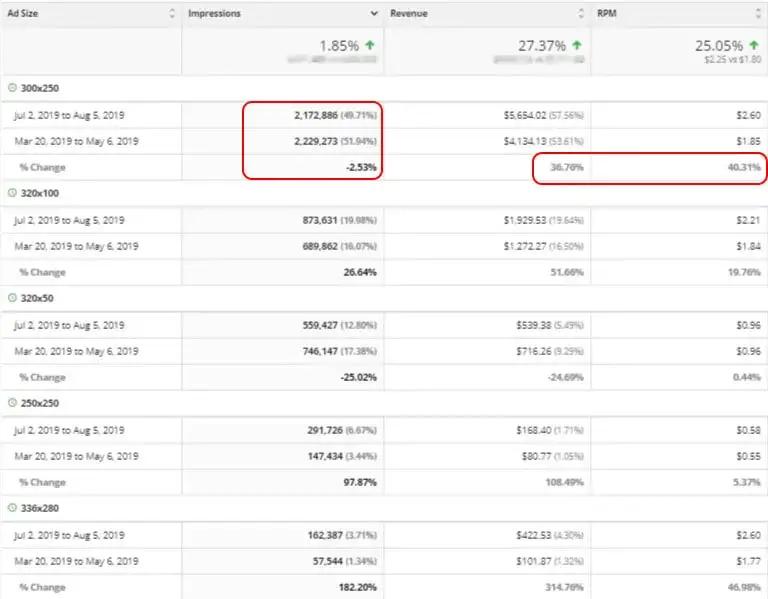
Task: Click the 40.31% RPM change
Action: click(x=744, y=167)
